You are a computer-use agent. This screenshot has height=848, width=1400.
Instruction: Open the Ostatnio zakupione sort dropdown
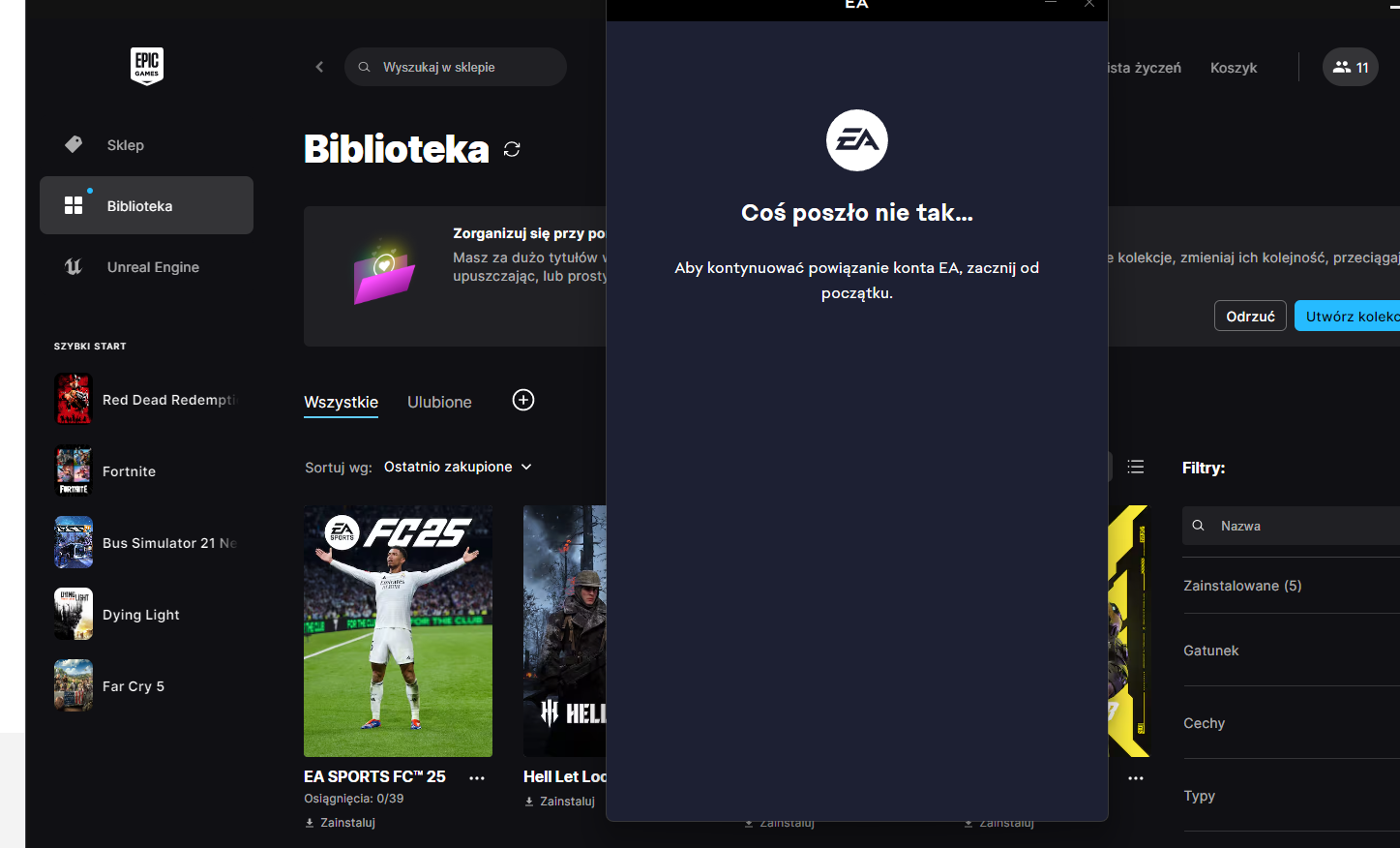pos(458,467)
